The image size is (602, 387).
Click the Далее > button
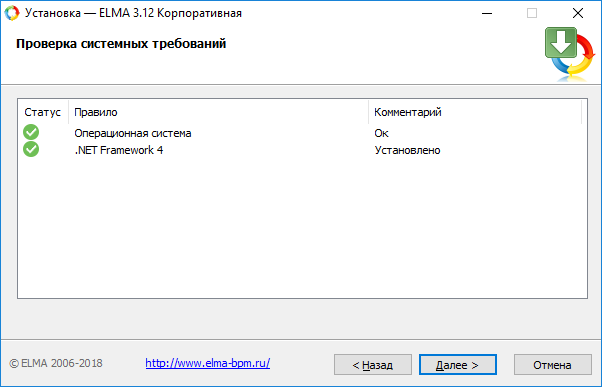458,364
